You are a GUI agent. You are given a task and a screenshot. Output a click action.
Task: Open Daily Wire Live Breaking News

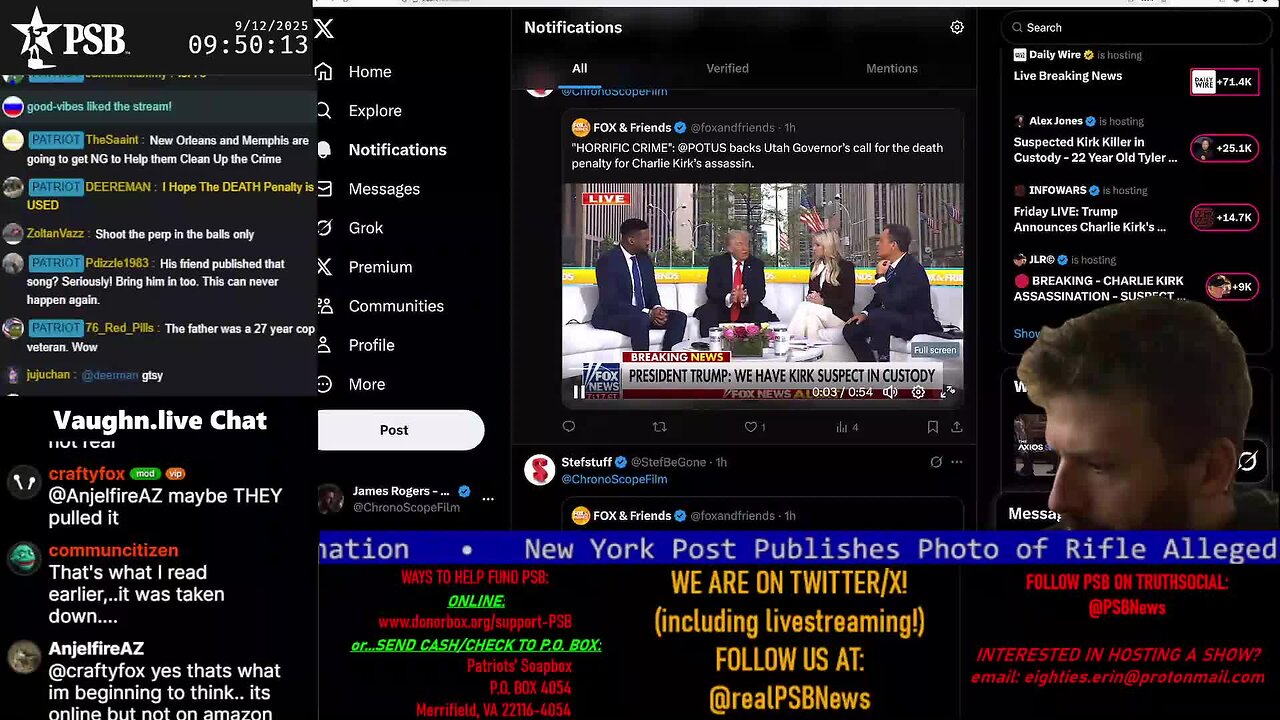click(1068, 76)
